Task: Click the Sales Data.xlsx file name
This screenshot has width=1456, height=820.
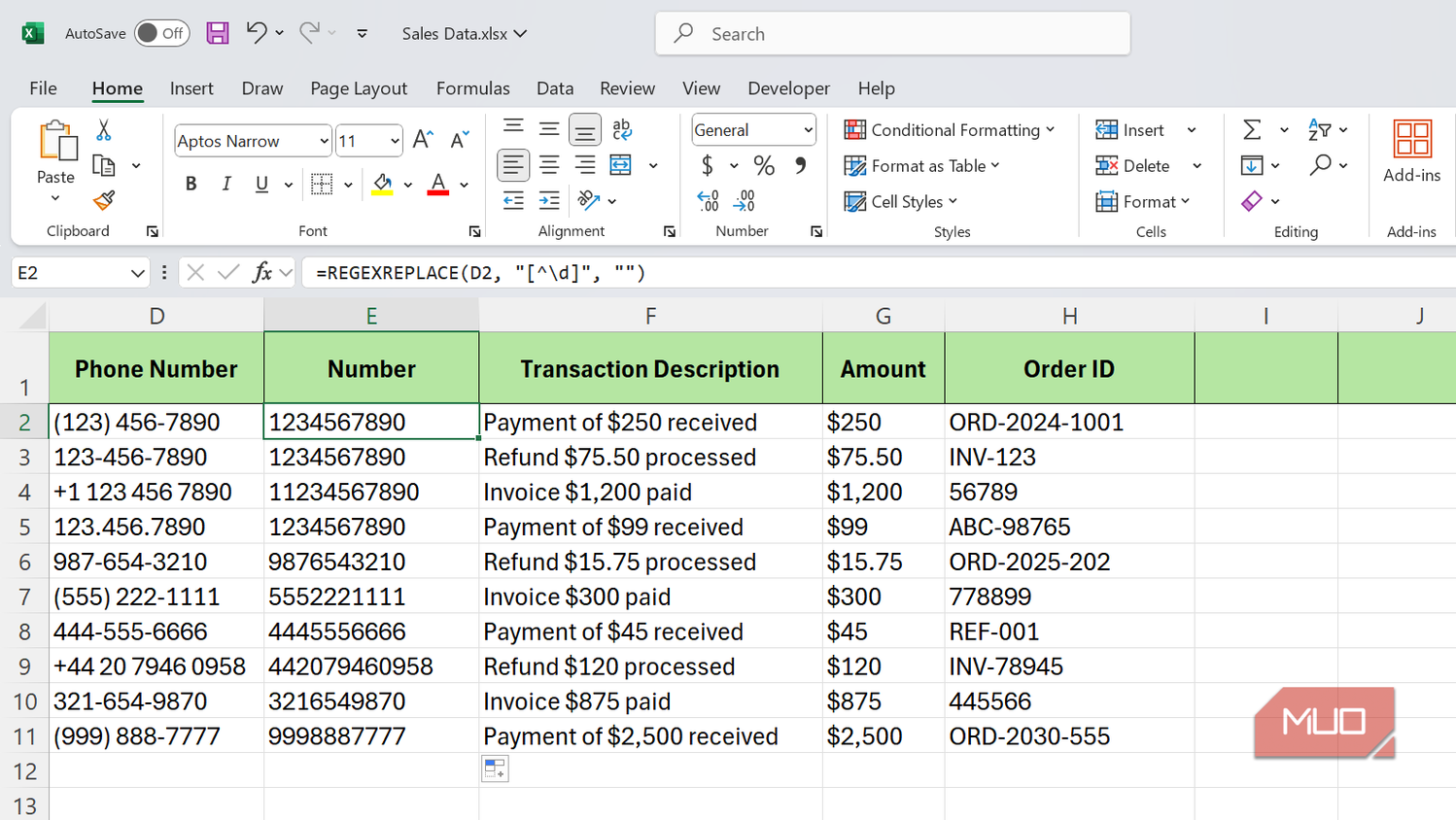Action: [x=455, y=33]
